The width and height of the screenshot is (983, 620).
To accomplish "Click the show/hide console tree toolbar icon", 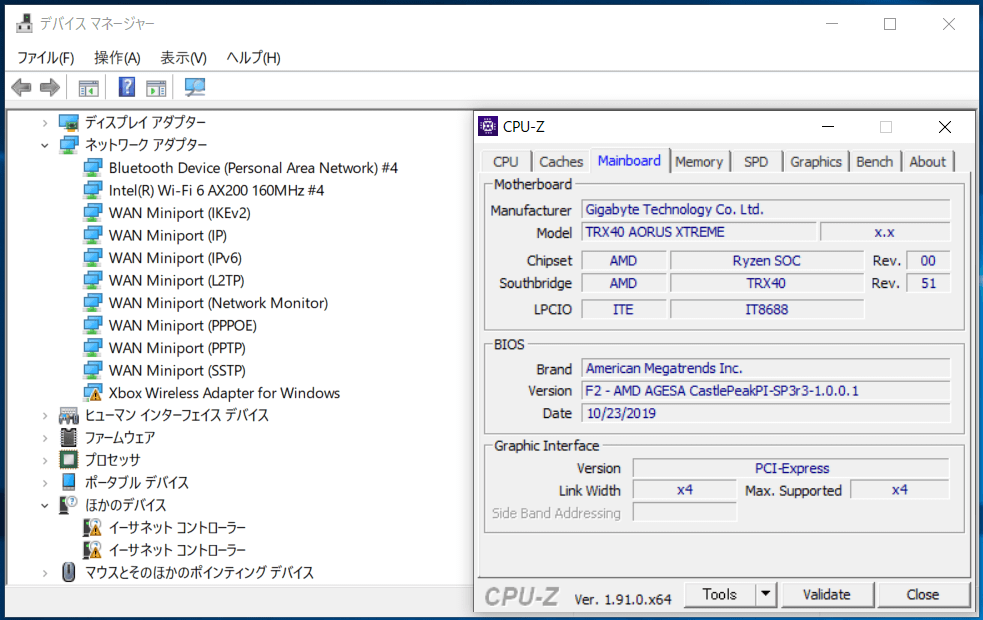I will coord(88,88).
